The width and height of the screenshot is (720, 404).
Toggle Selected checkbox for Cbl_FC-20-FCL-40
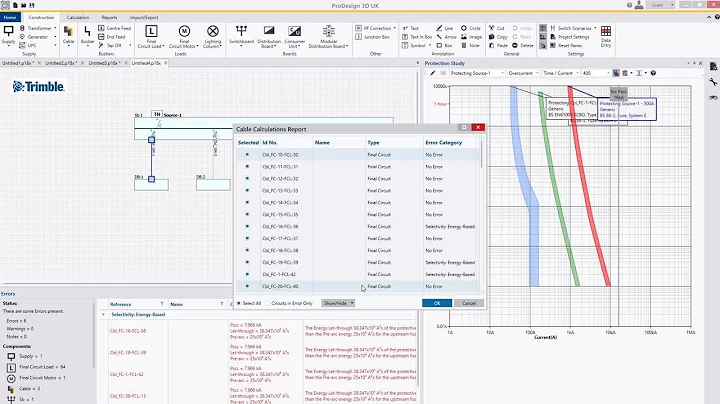coord(248,286)
